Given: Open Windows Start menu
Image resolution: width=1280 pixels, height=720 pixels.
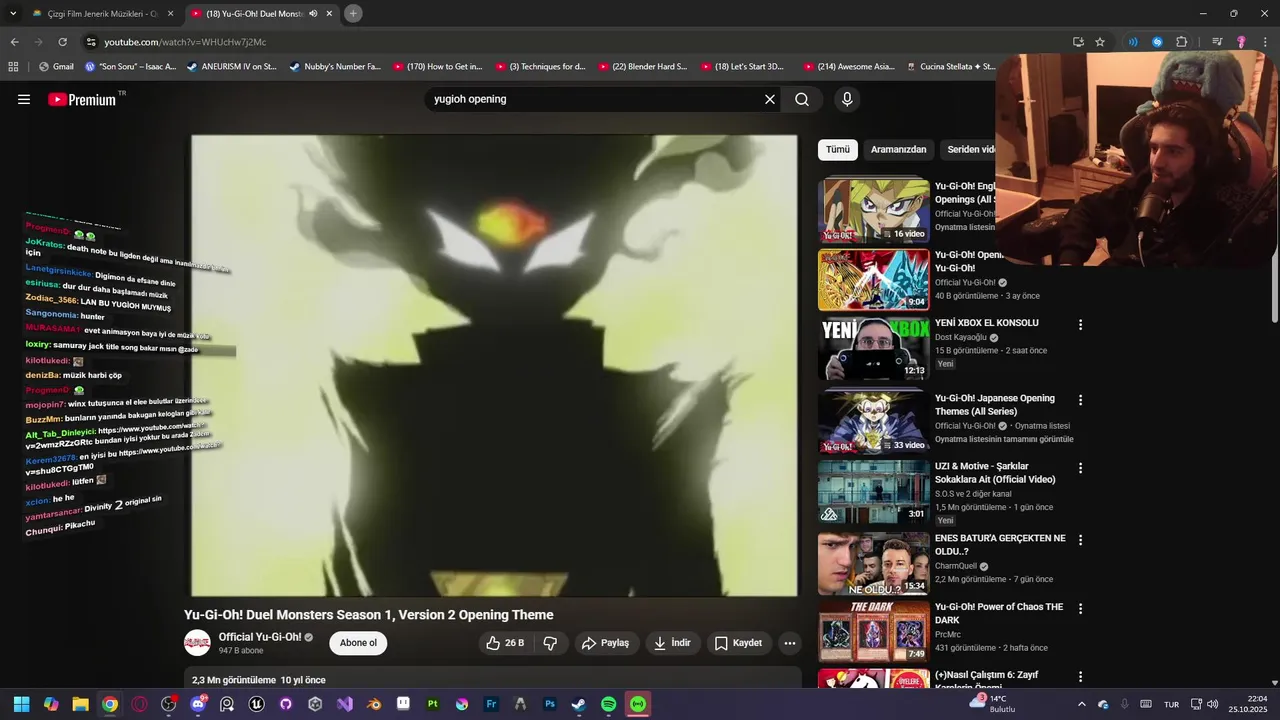Looking at the screenshot, I should pos(21,704).
